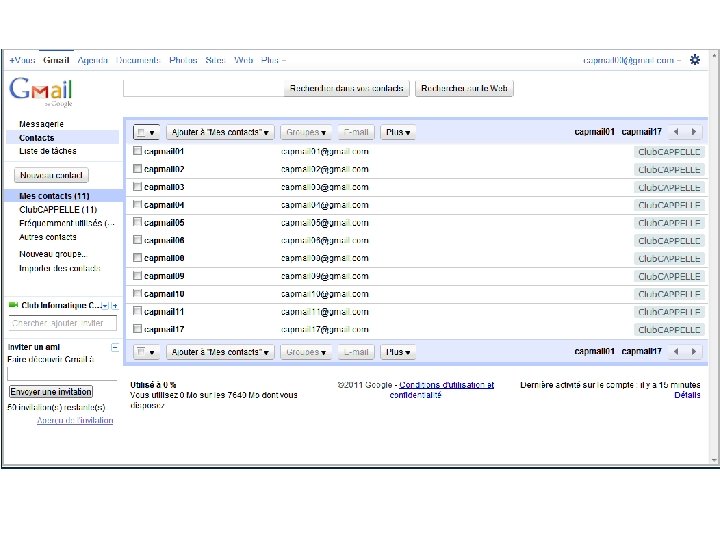Screen dimensions: 720x540
Task: Click the Détails link for account activity
Action: [687, 395]
